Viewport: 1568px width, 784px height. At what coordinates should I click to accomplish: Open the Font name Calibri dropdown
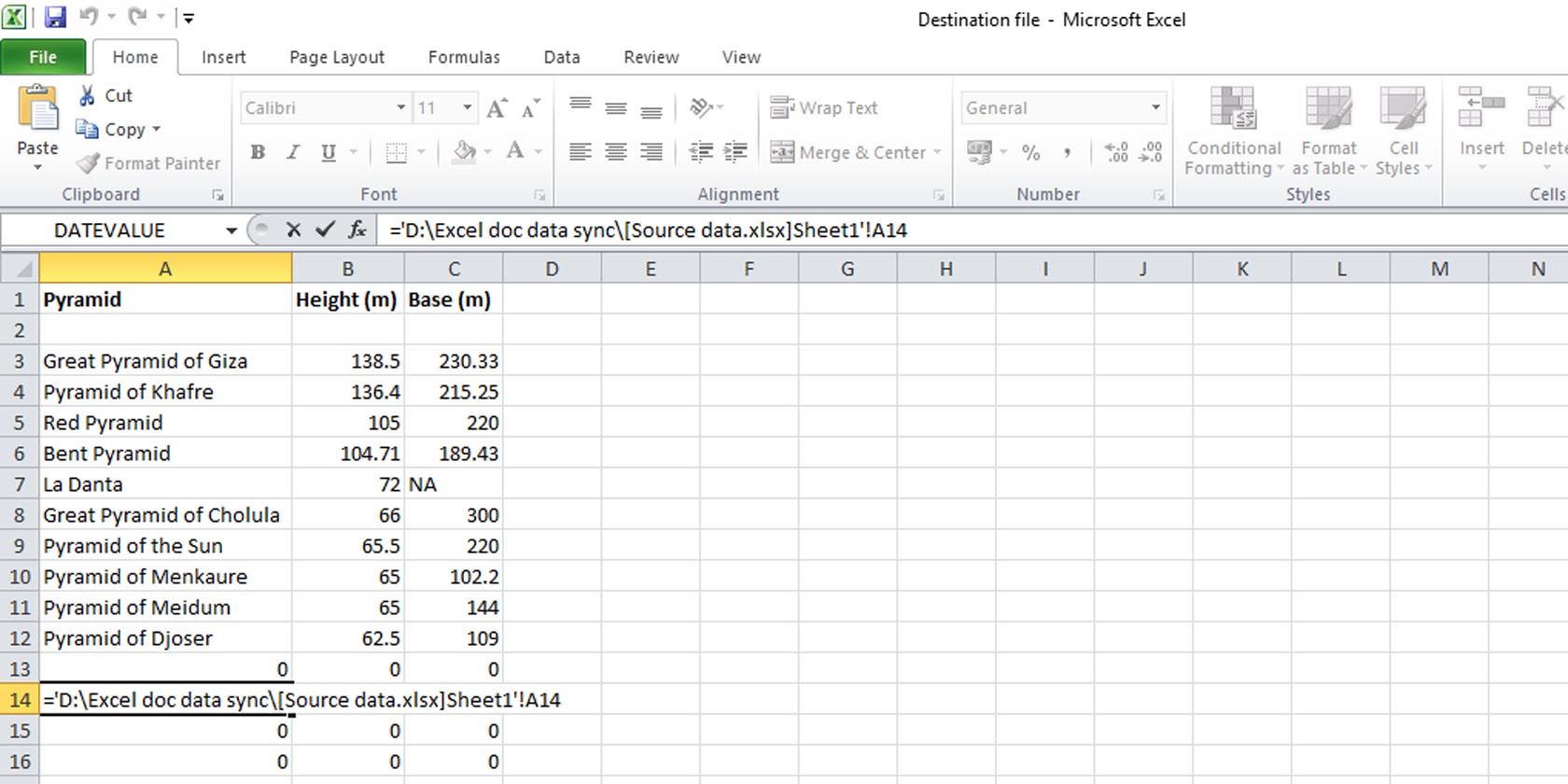pyautogui.click(x=400, y=107)
